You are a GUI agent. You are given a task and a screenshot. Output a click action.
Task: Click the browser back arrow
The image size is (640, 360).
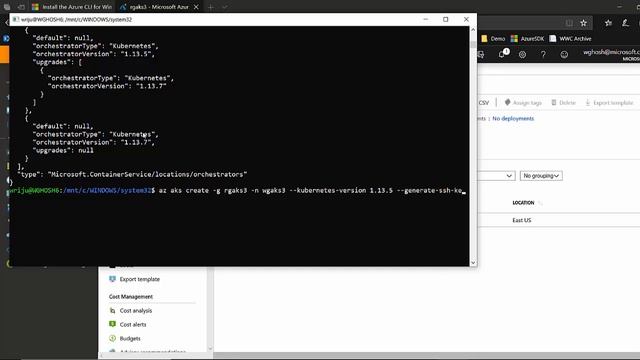coord(6,23)
